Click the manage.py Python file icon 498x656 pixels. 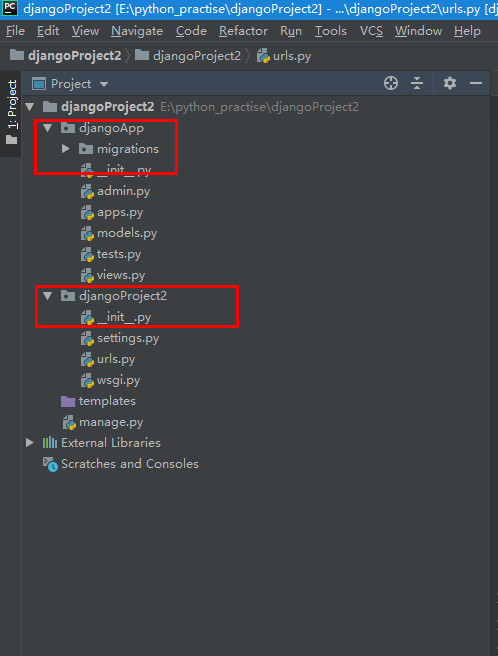[x=69, y=423]
